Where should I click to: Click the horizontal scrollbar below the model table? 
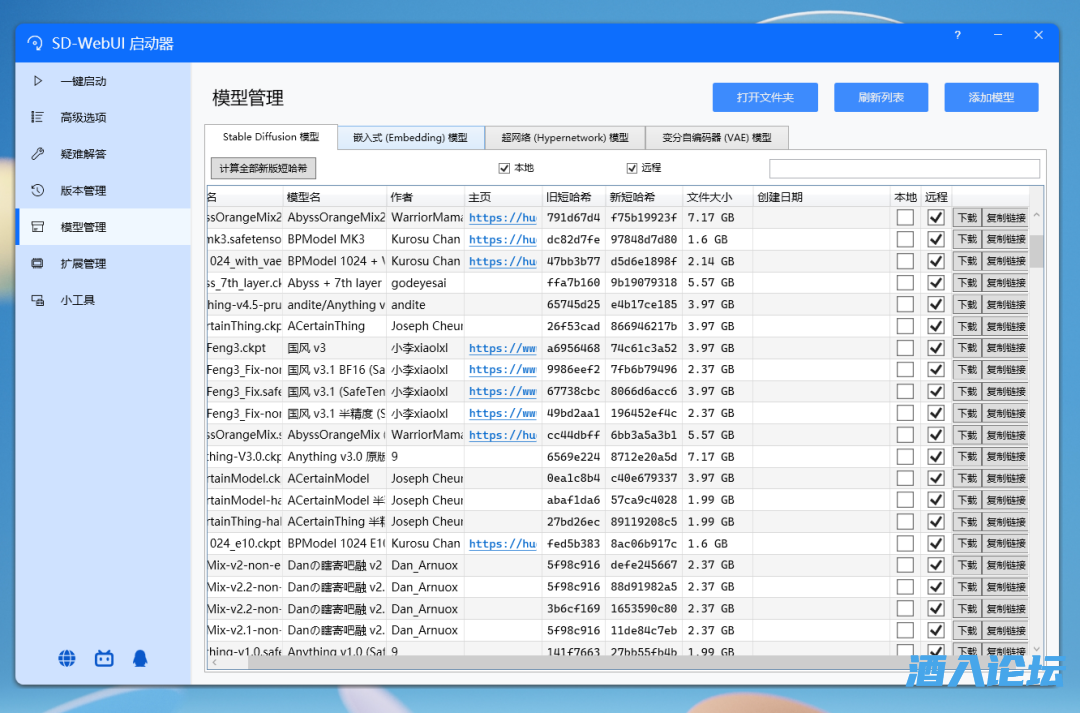click(600, 663)
